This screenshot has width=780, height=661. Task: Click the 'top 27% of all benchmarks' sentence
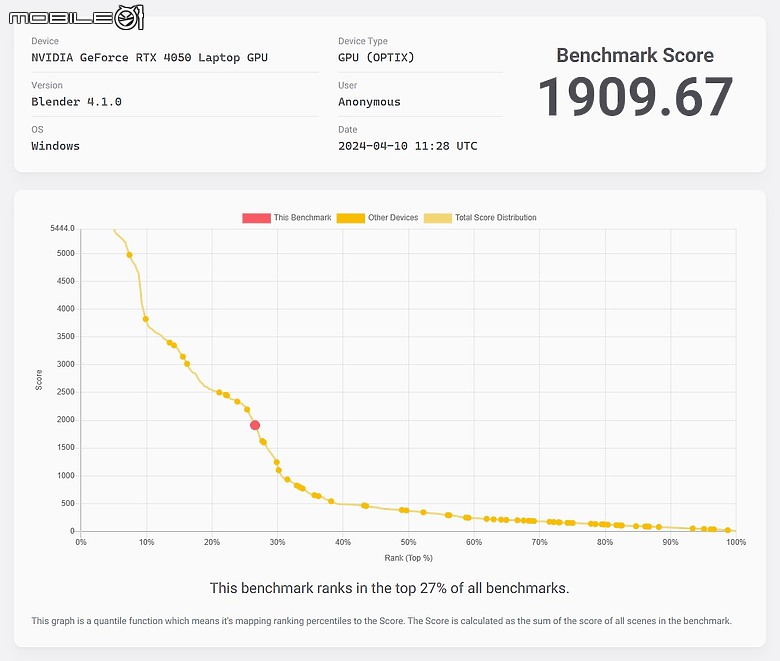390,588
